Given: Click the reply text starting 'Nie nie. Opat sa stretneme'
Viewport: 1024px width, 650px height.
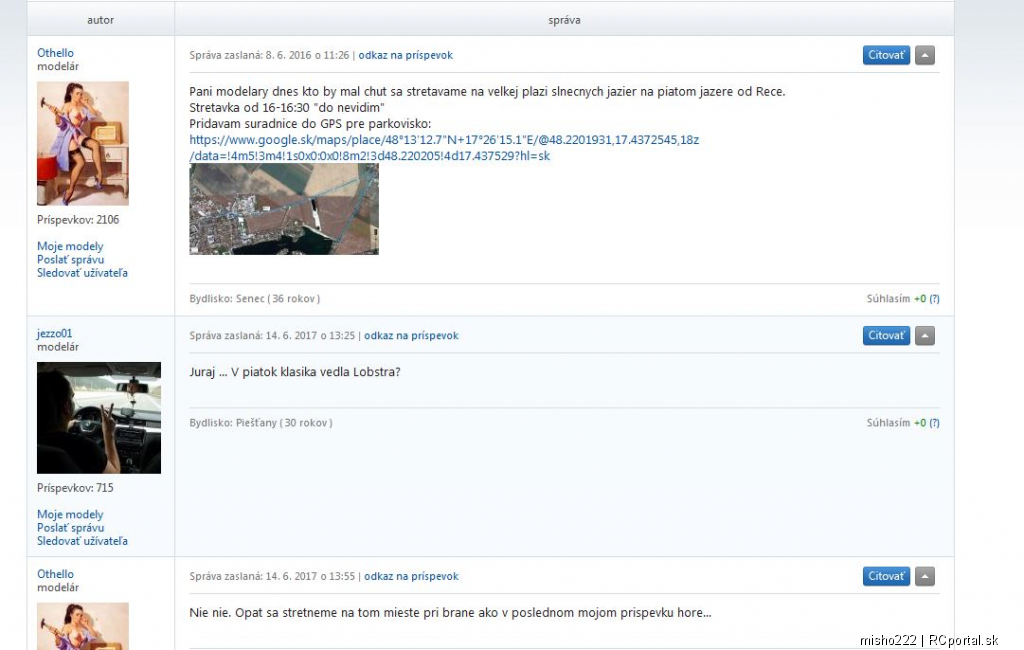Looking at the screenshot, I should pyautogui.click(x=450, y=613).
